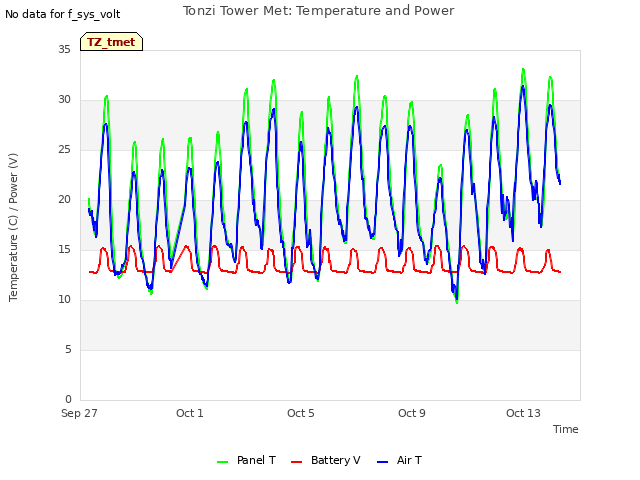Click the y-axis title Temperature (C) / Power (V)
640x480 pixels.
13,227
